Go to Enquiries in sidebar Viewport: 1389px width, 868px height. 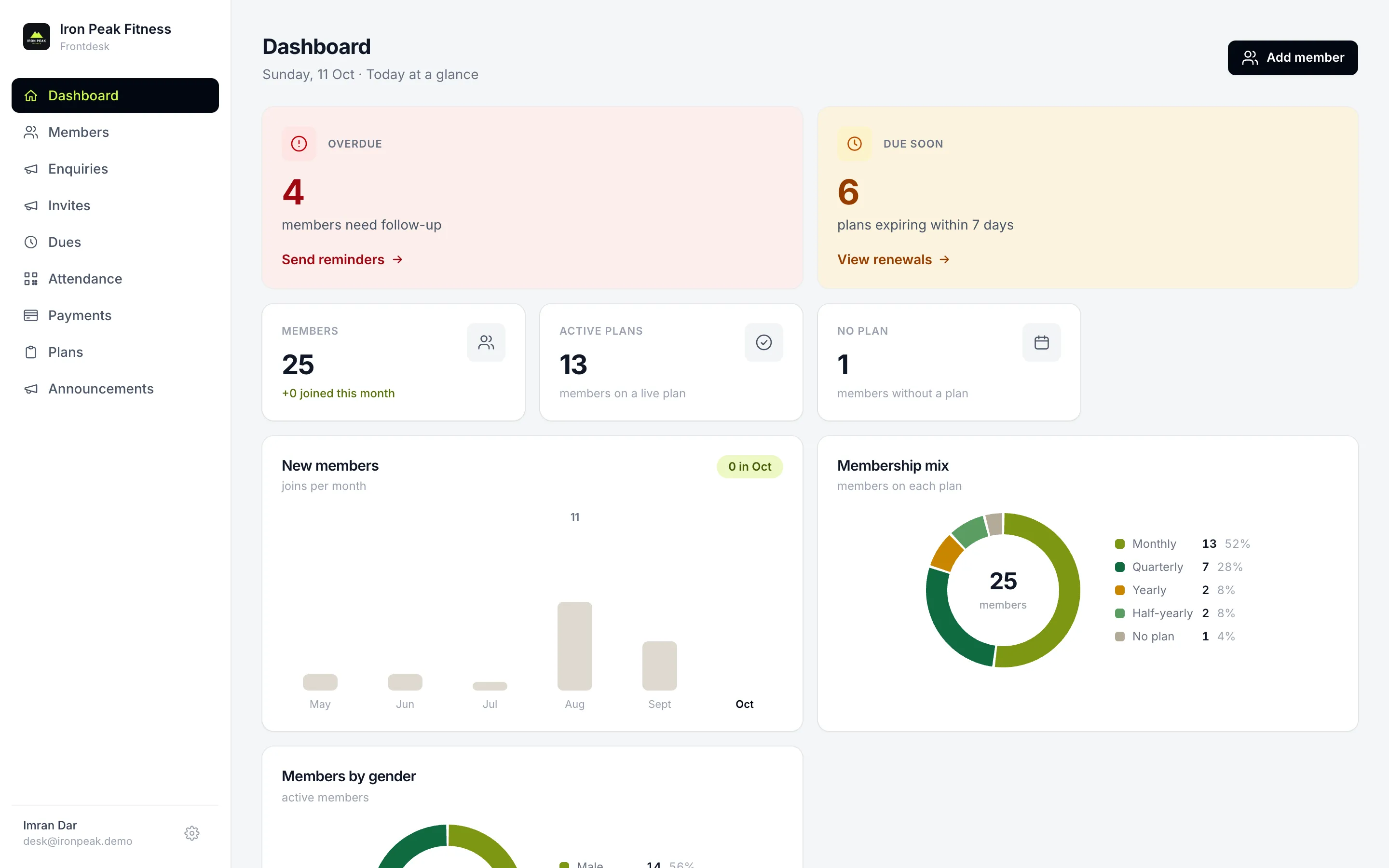pos(115,169)
